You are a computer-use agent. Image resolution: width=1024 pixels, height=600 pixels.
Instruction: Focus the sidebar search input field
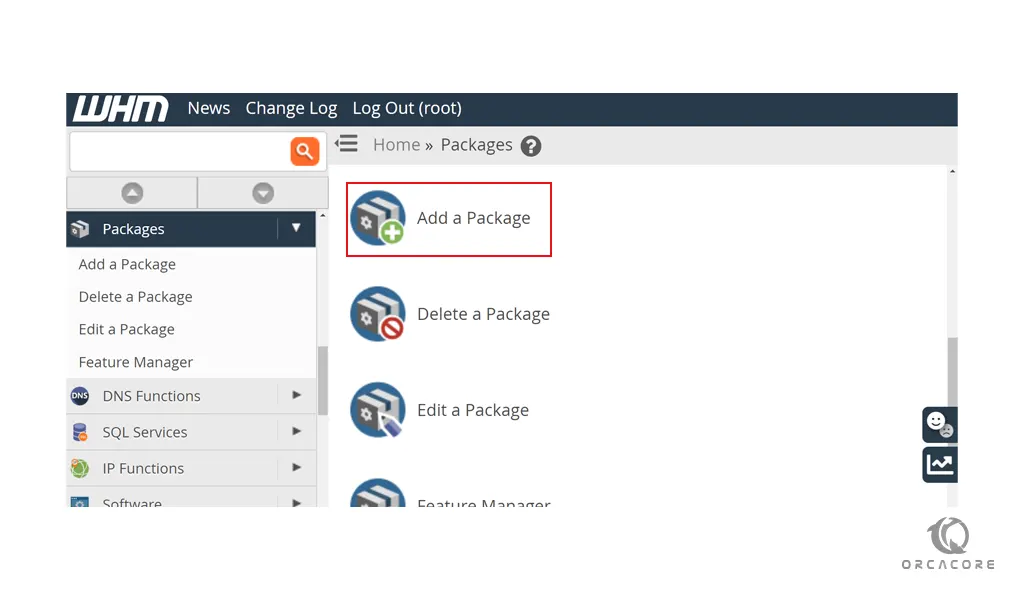[180, 151]
